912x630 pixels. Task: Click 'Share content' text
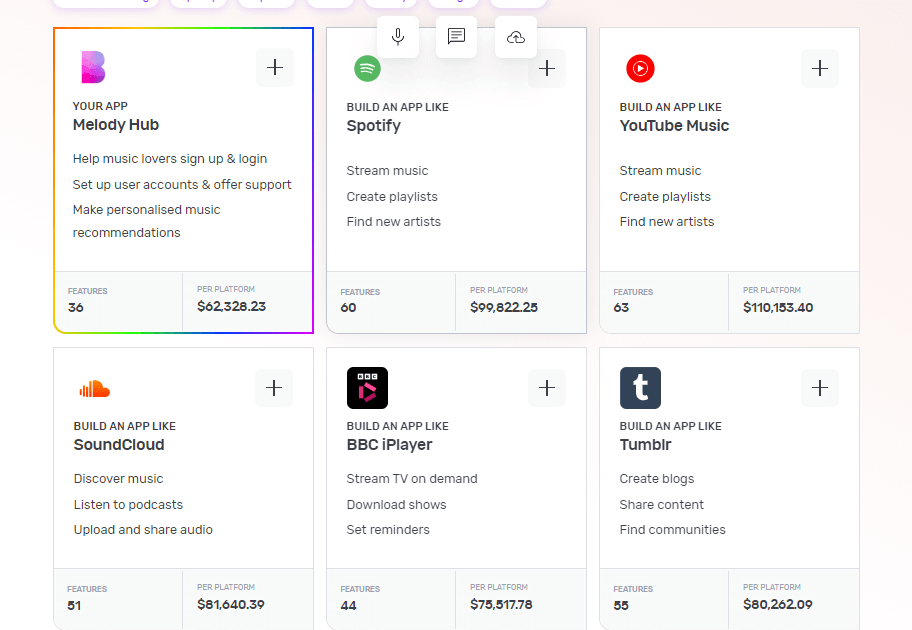pos(661,504)
